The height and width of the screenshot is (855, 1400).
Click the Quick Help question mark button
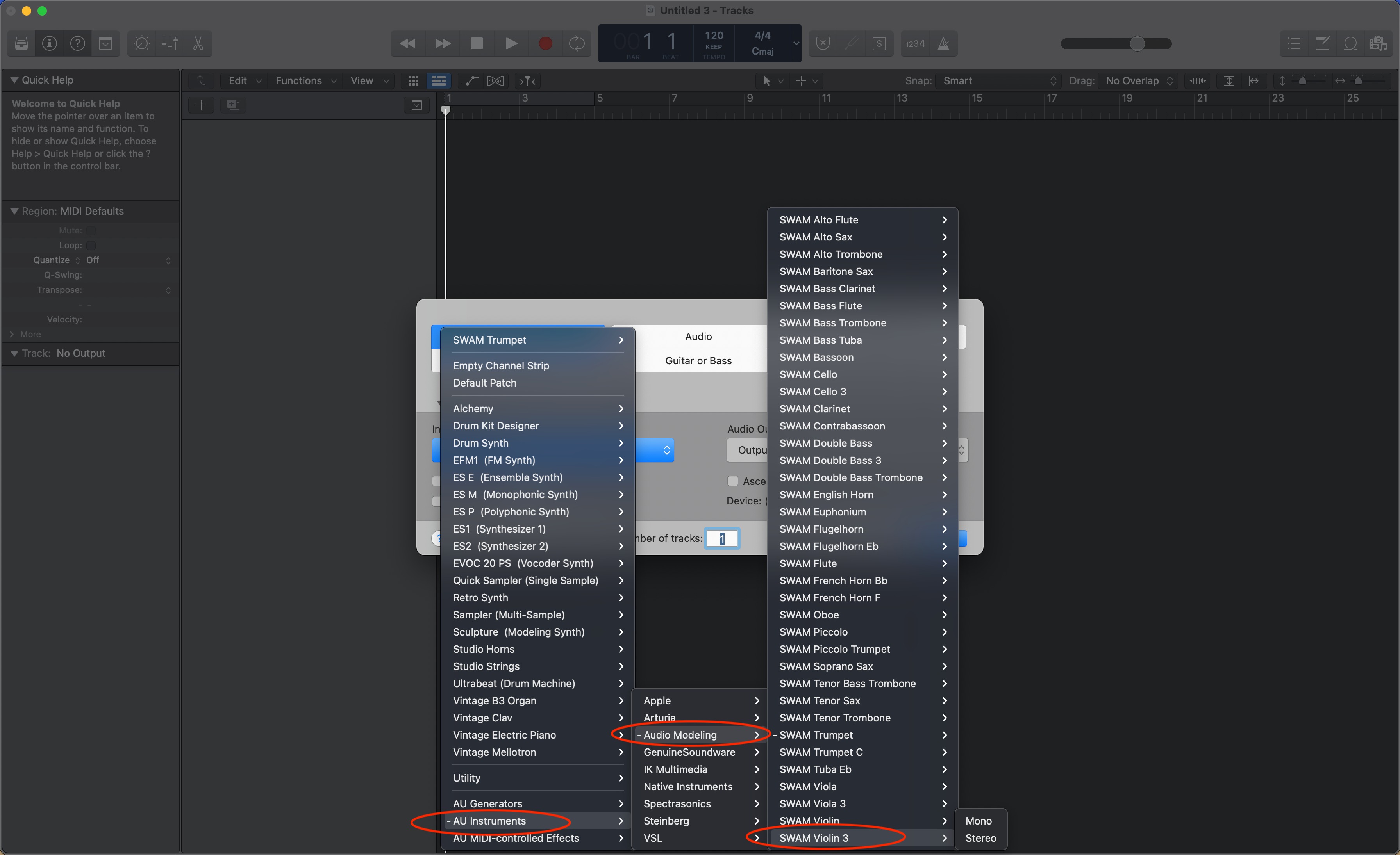pyautogui.click(x=78, y=44)
